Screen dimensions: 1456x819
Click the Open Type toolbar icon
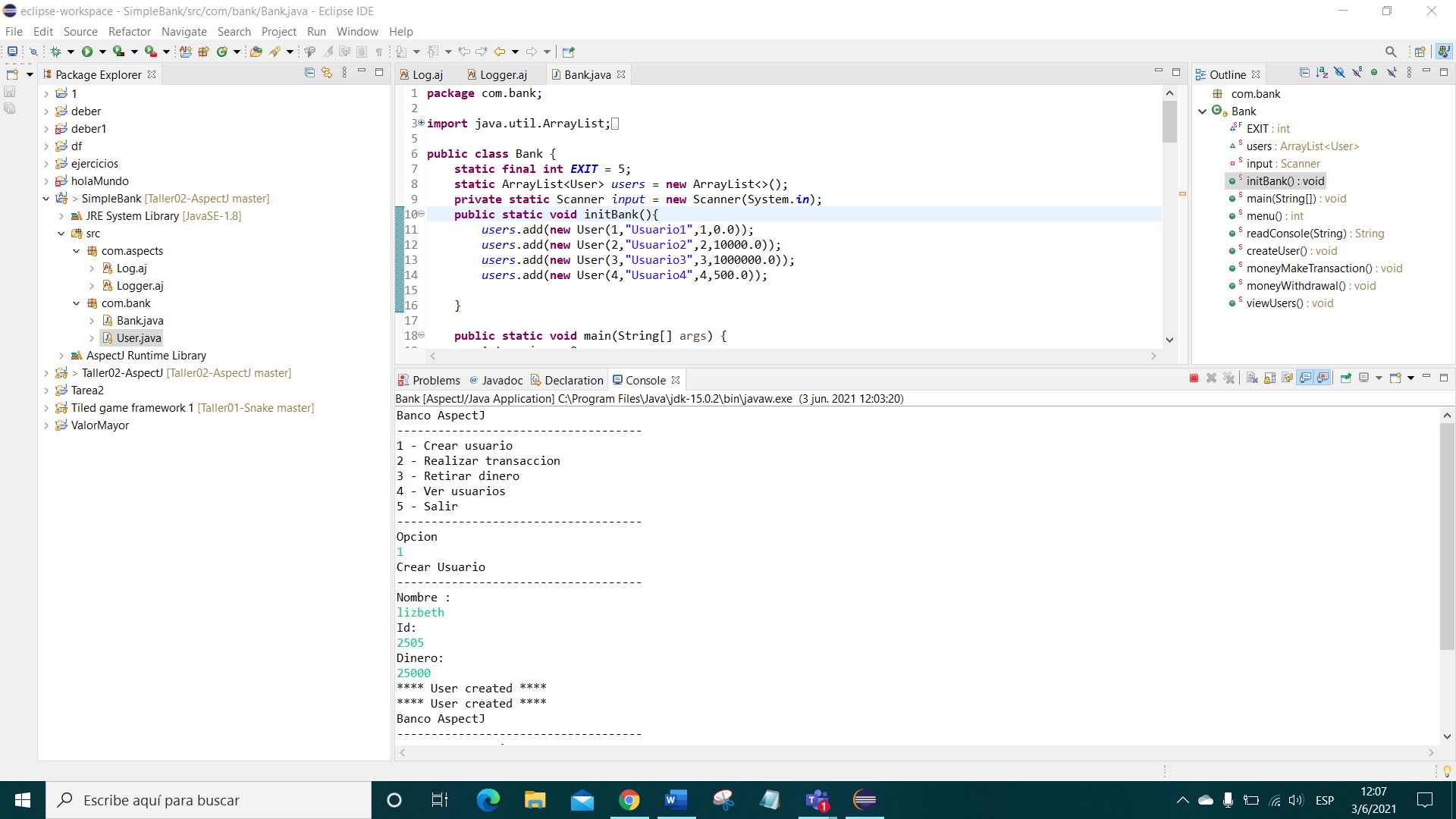pos(256,52)
